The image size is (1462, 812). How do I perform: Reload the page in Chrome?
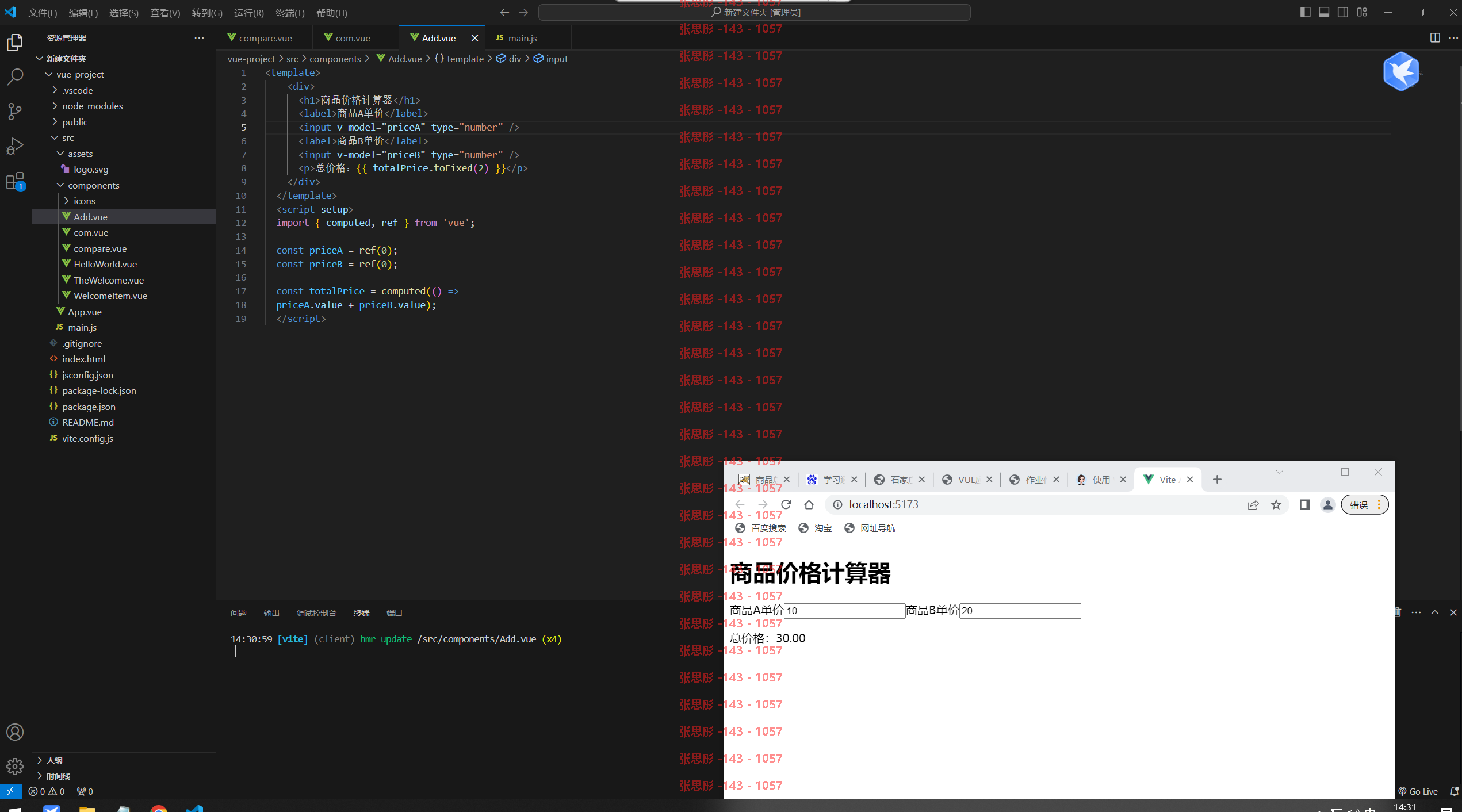coord(786,504)
